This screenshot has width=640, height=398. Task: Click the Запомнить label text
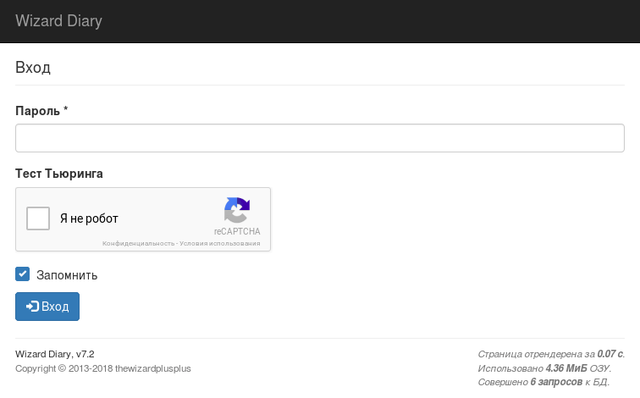tap(67, 275)
